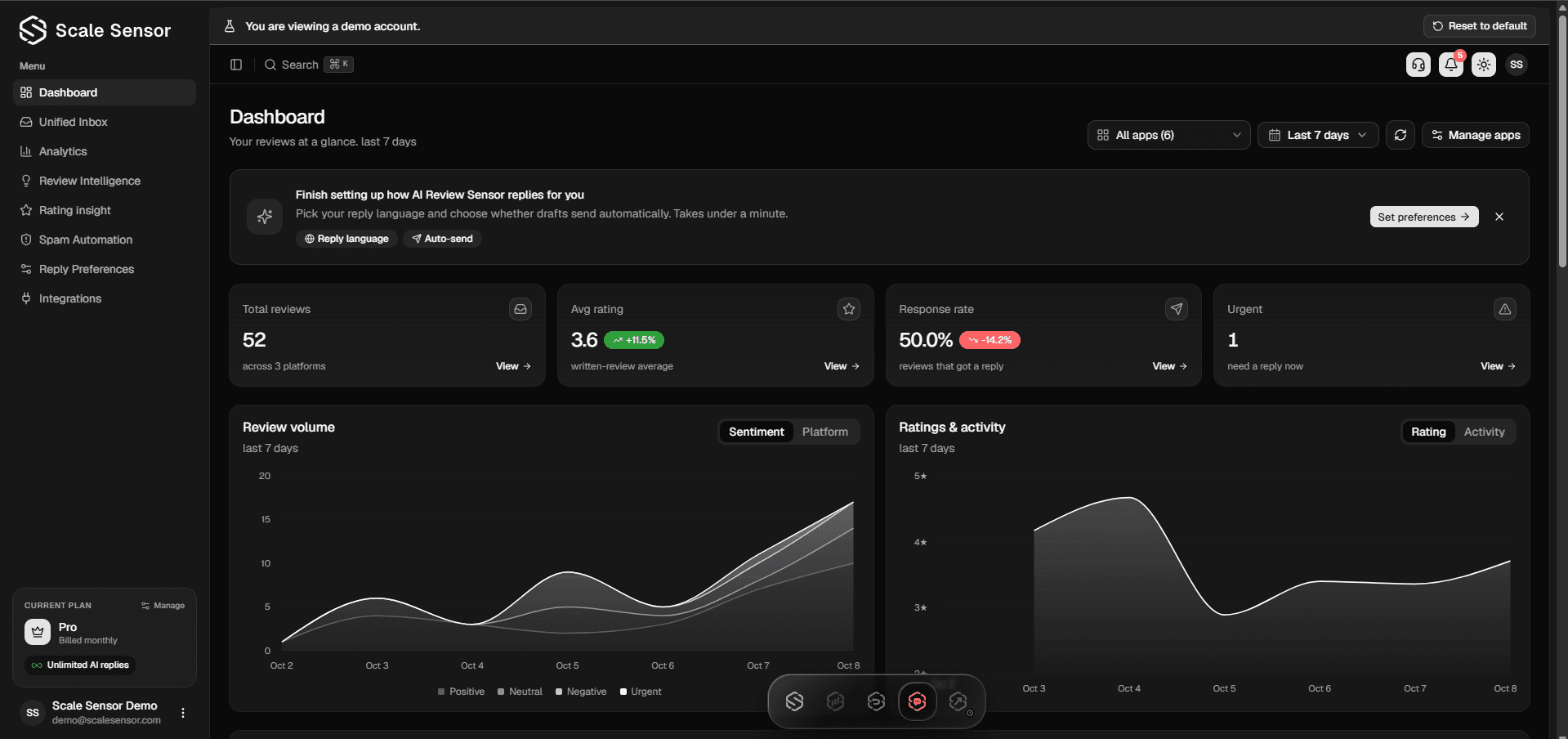Select the red chat hexagon in bottom dock

tap(918, 701)
